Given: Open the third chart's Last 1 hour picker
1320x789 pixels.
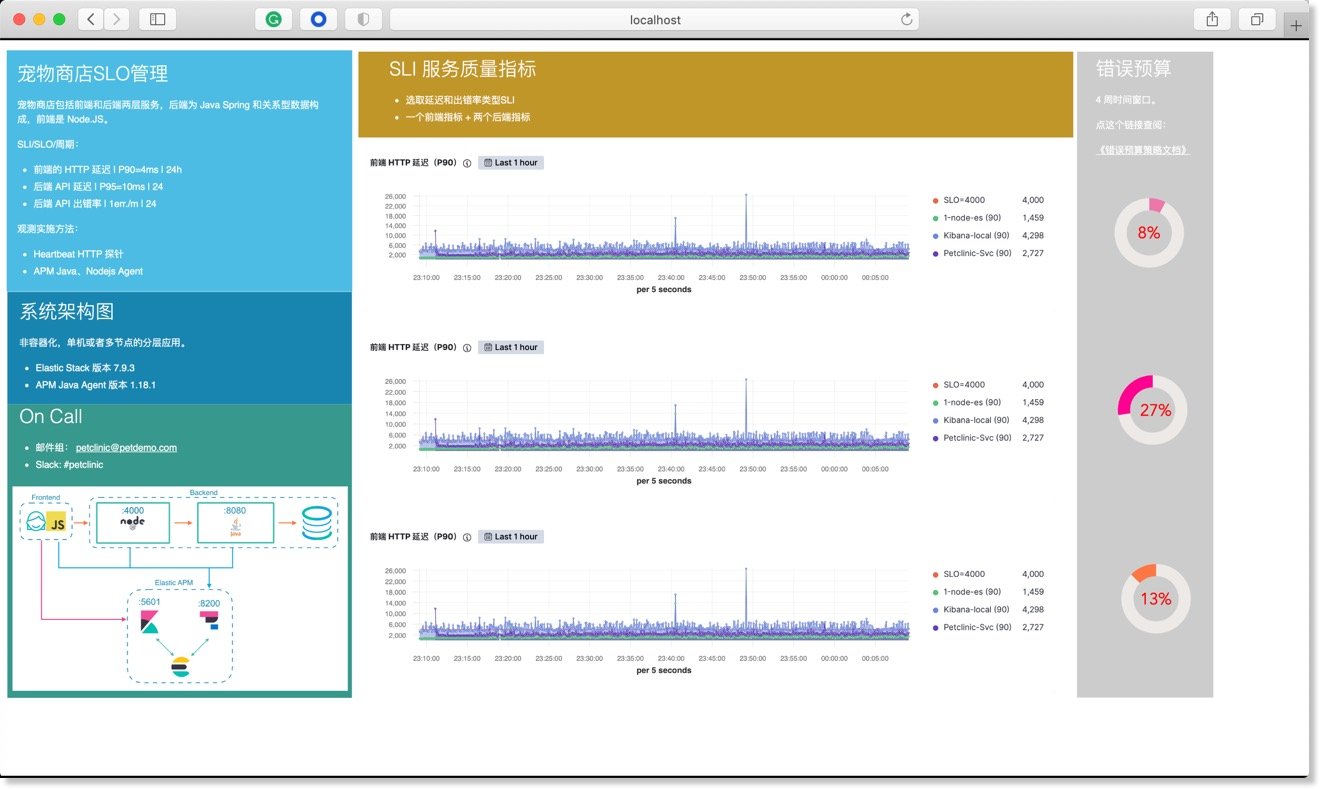Looking at the screenshot, I should [x=511, y=537].
